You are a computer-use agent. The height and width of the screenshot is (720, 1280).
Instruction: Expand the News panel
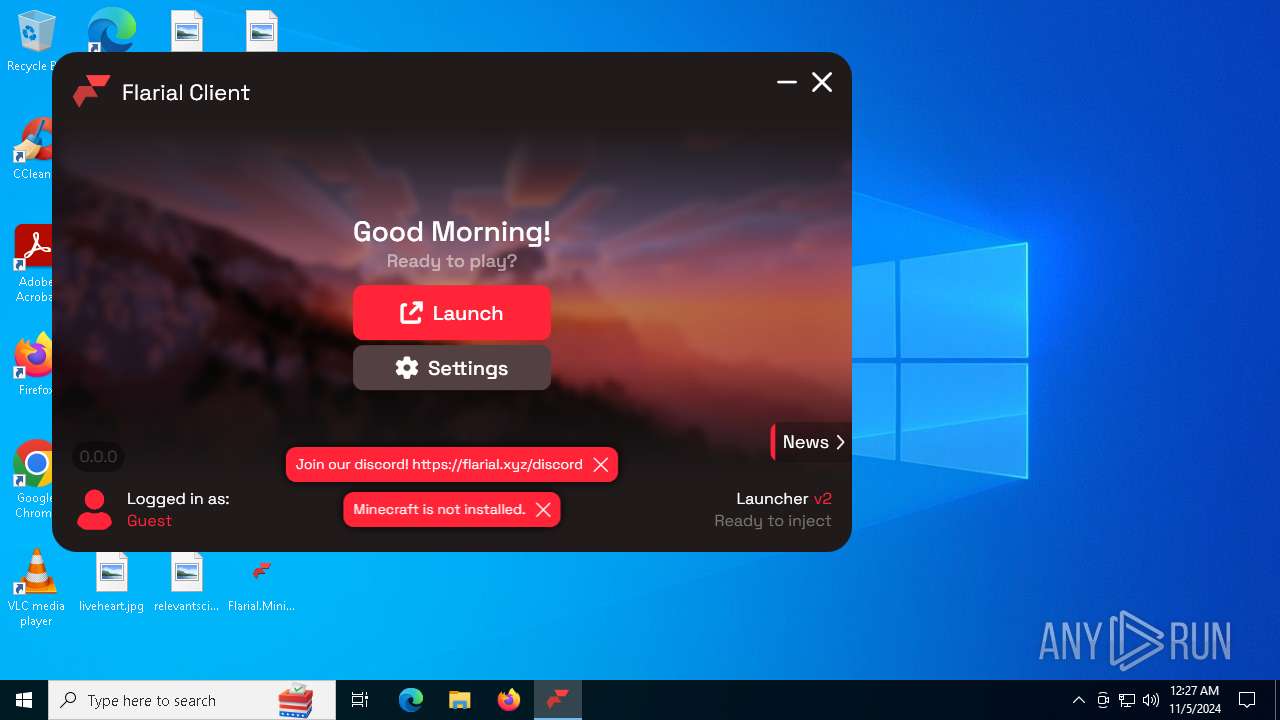(x=811, y=442)
